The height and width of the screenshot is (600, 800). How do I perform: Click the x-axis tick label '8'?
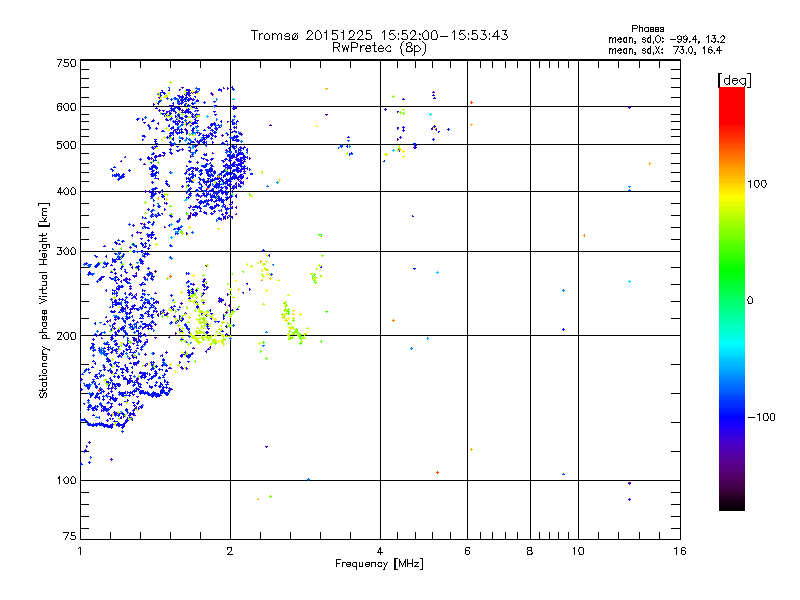click(x=530, y=551)
